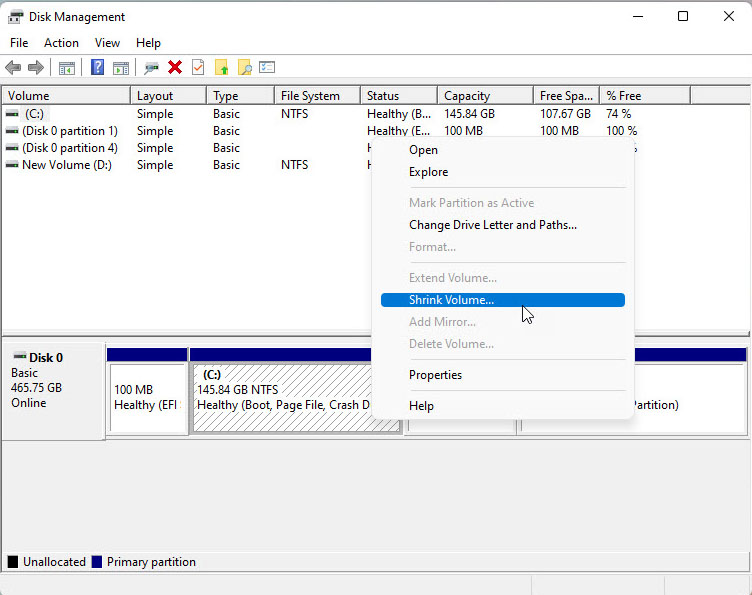Select the 100 MB Healthy EFI partition block
The image size is (752, 595).
point(147,398)
